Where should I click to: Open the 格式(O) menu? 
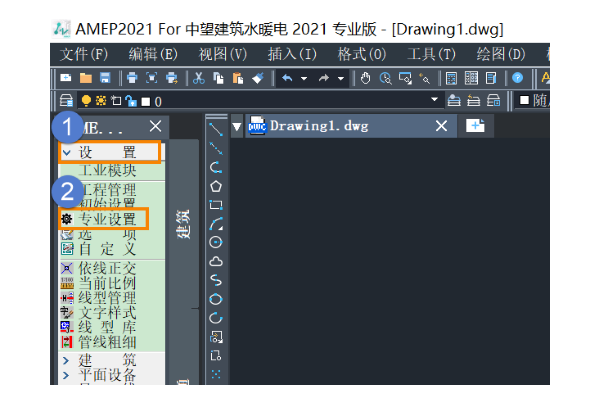tap(362, 55)
